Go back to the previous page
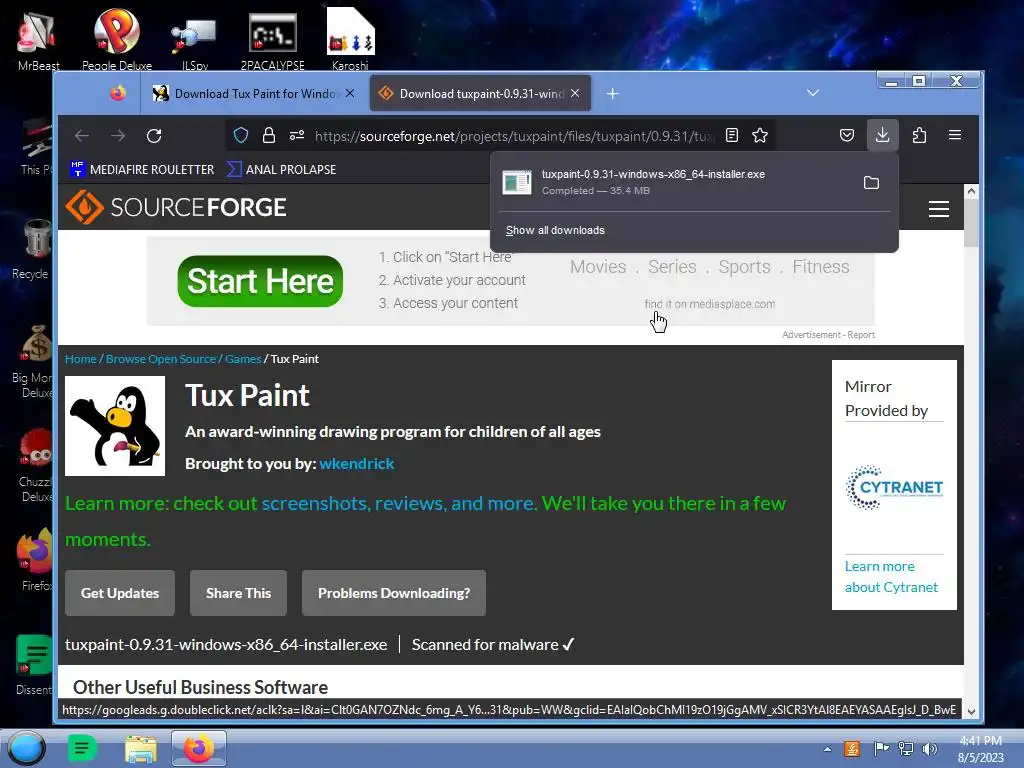1024x768 pixels. (82, 136)
